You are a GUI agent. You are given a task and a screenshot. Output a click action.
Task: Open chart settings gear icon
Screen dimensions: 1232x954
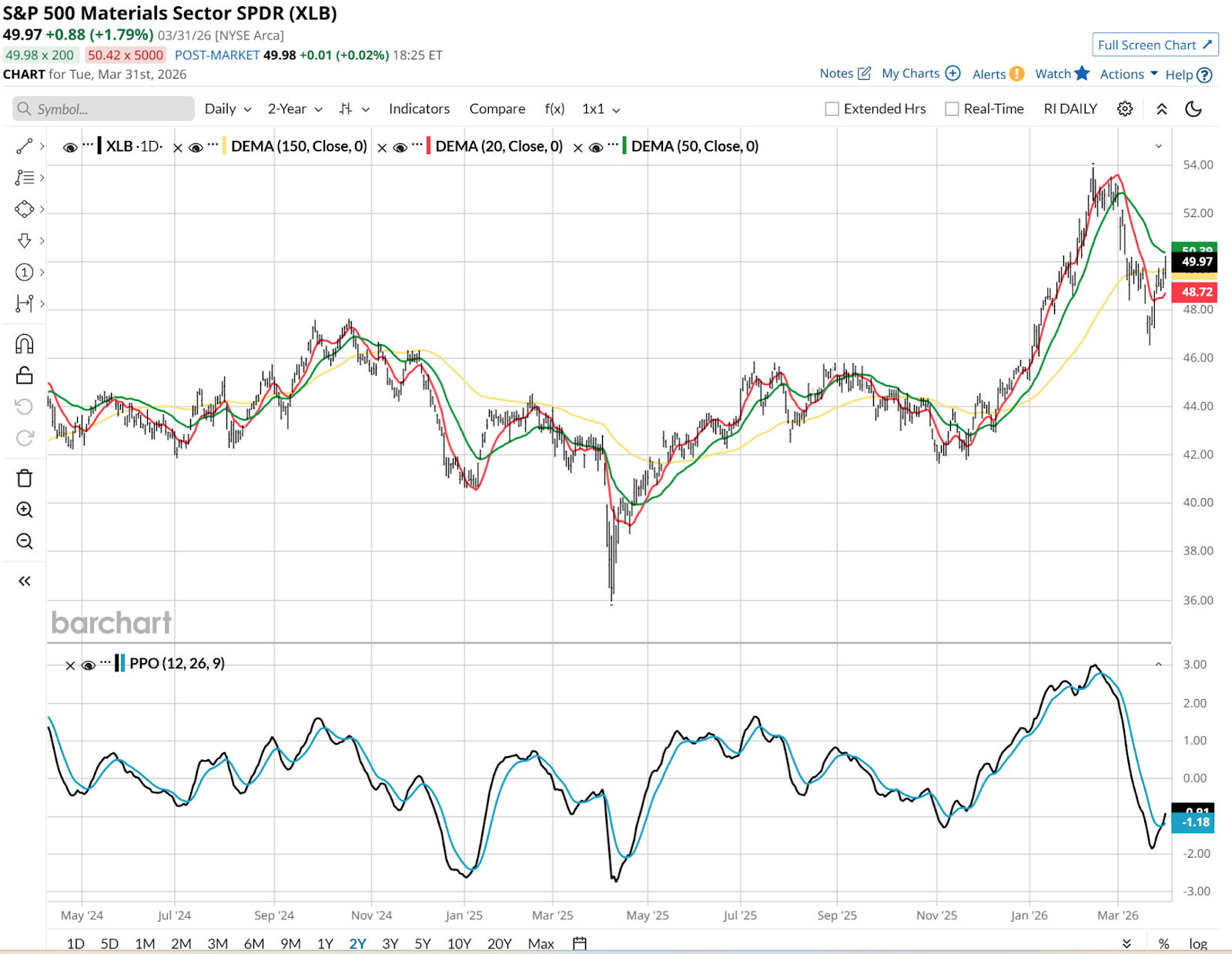point(1125,109)
